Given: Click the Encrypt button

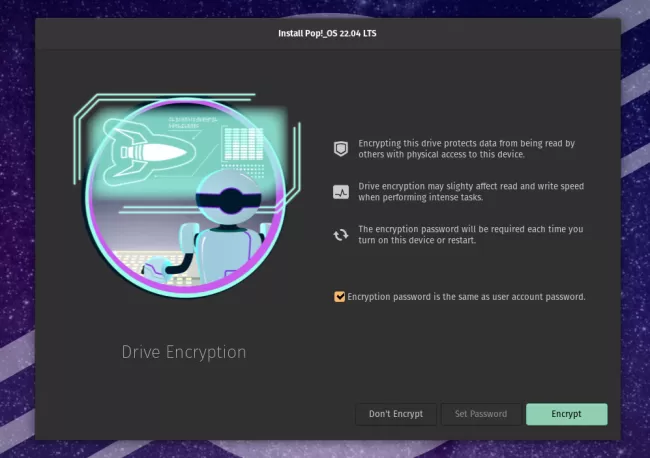Looking at the screenshot, I should [x=566, y=414].
